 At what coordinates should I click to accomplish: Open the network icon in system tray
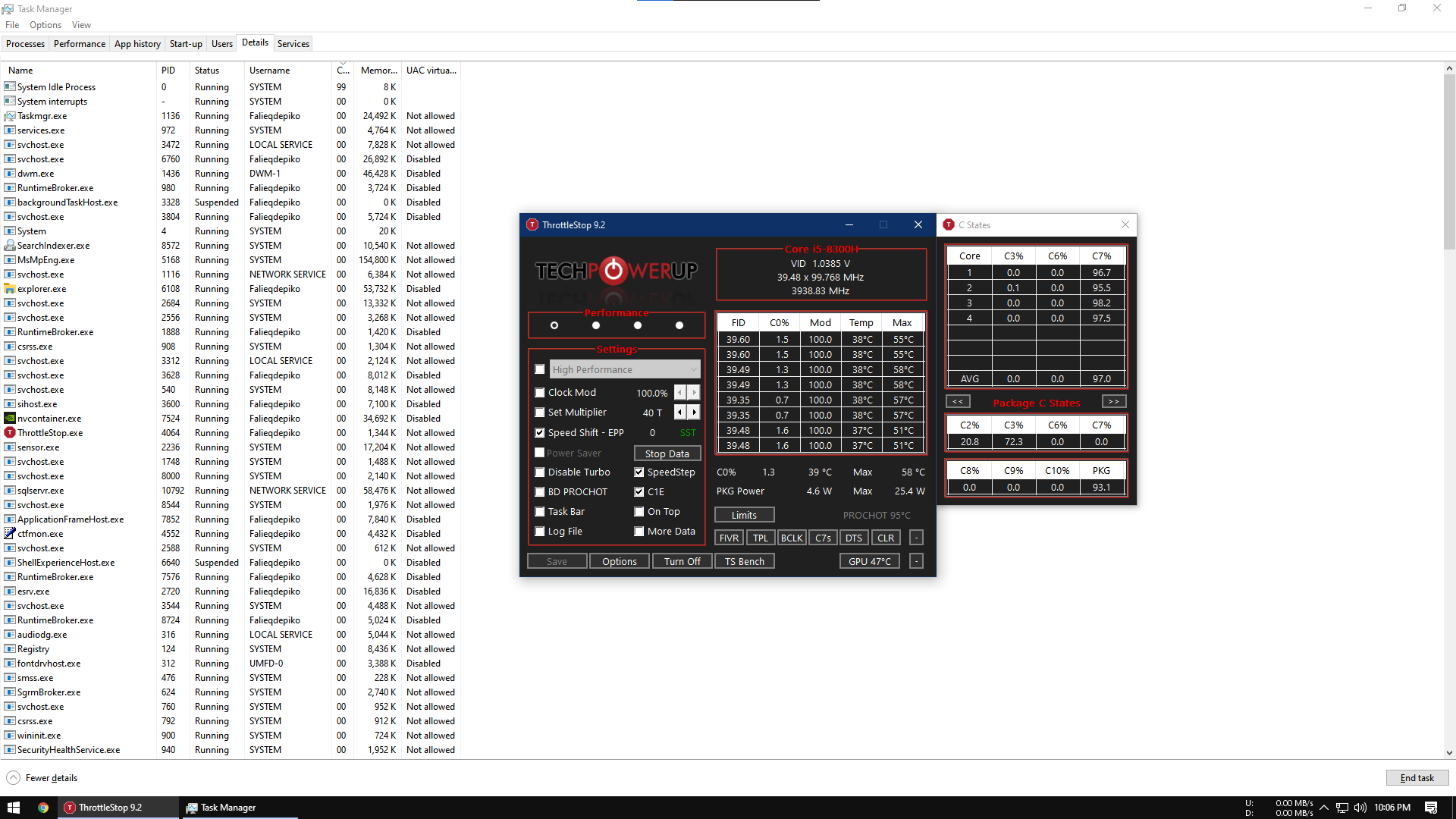coord(1341,808)
